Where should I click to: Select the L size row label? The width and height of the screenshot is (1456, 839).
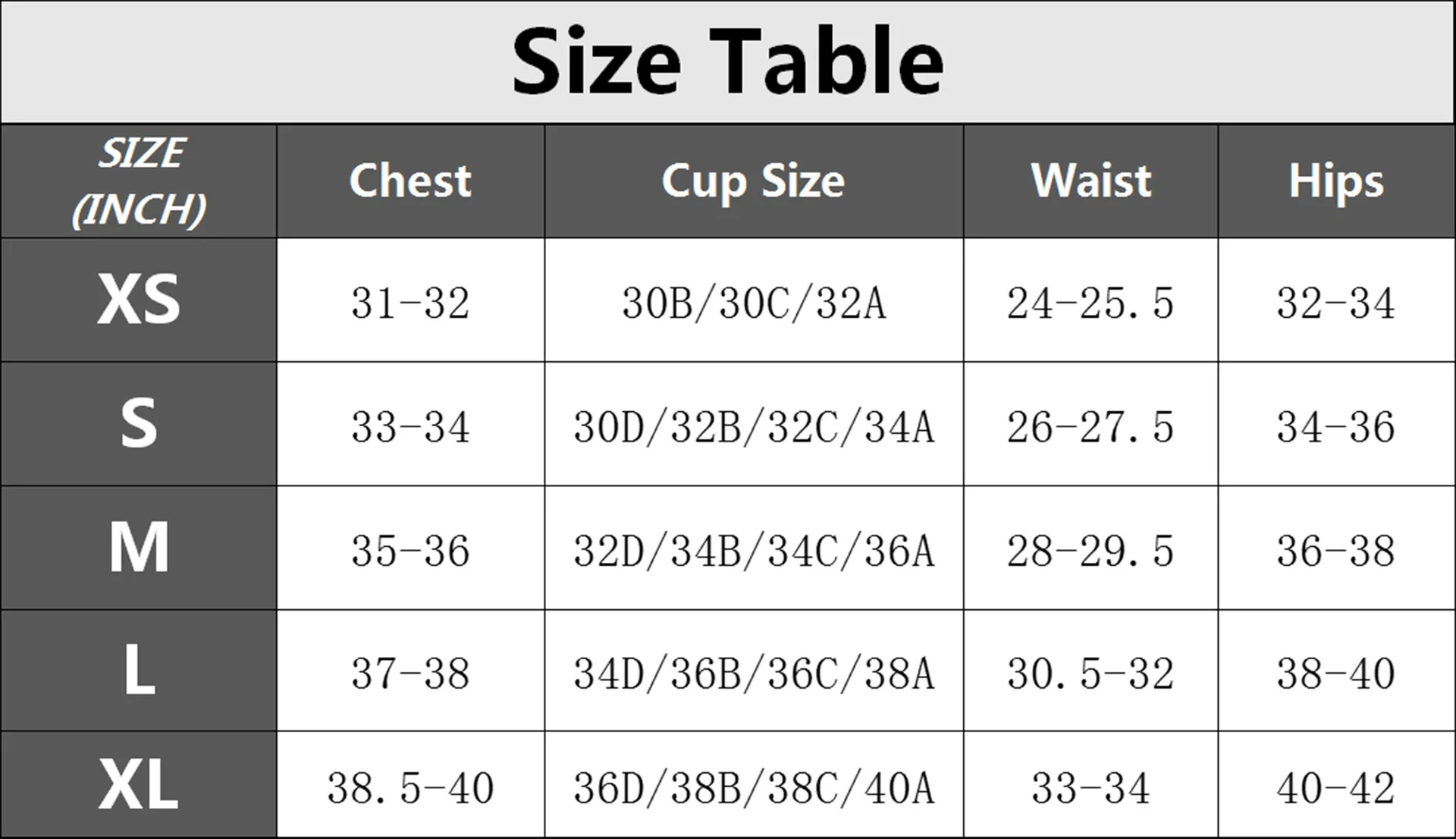pos(139,671)
